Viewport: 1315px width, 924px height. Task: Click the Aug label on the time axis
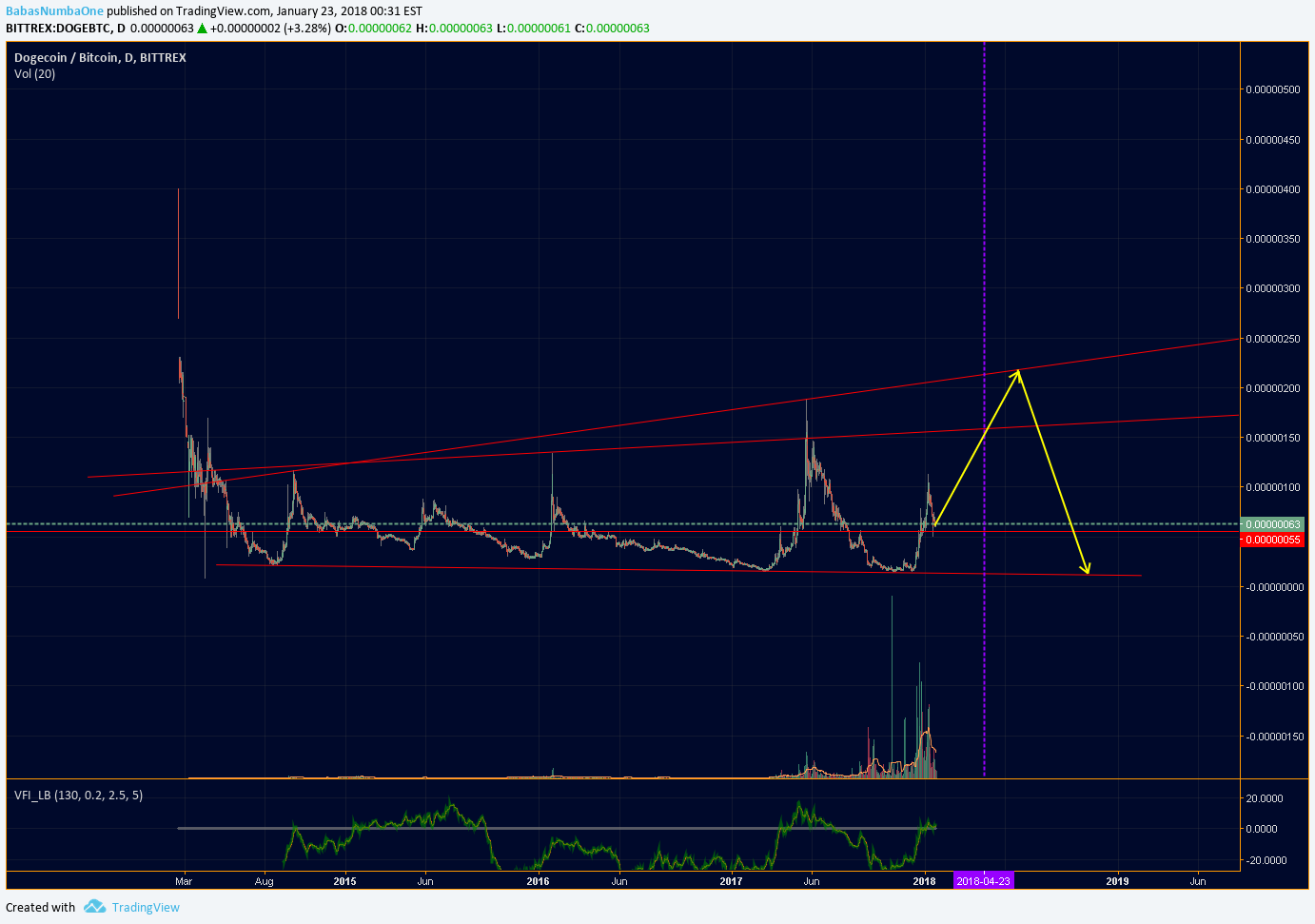[x=264, y=881]
